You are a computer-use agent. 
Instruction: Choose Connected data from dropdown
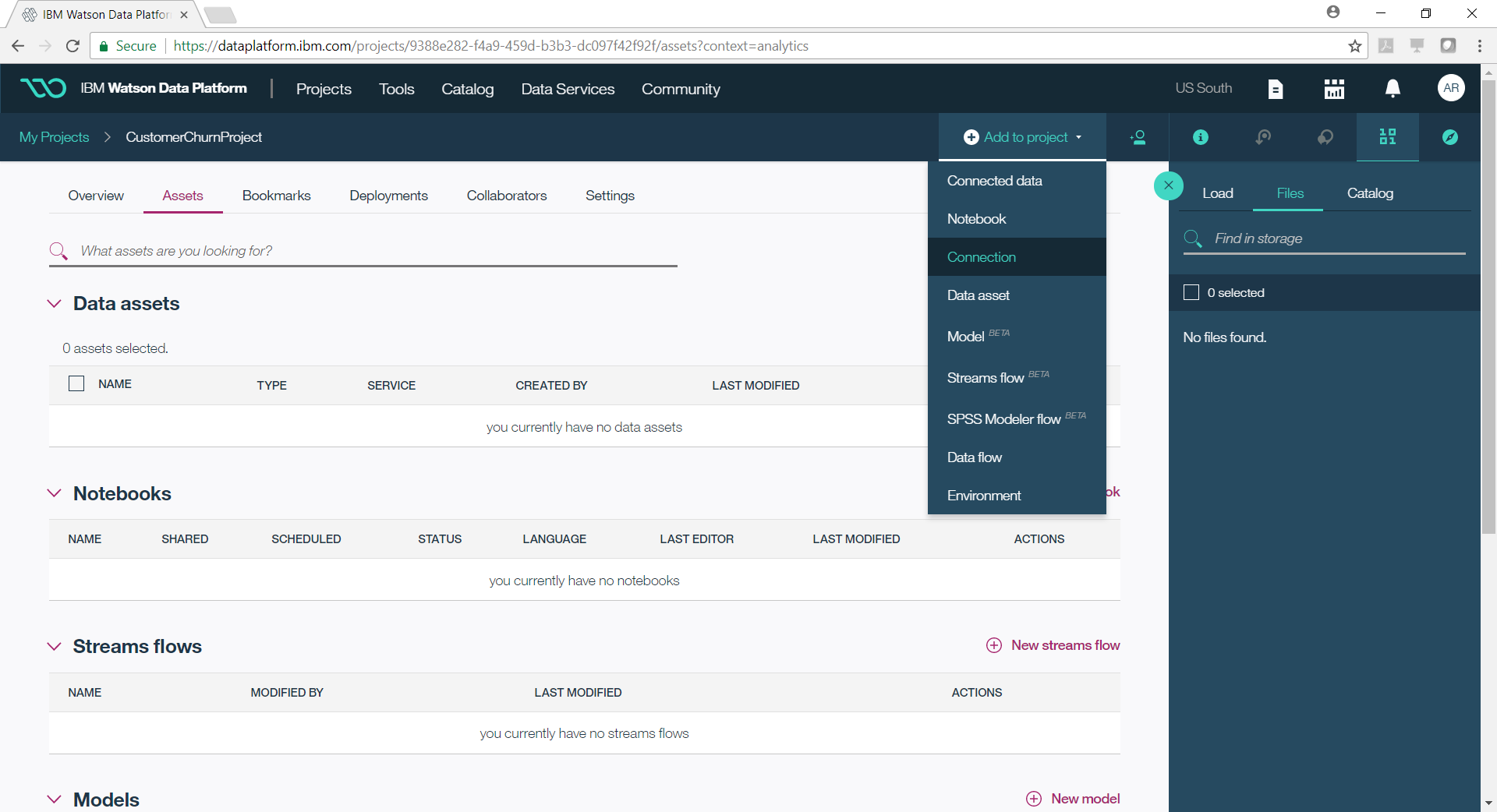[x=1017, y=181]
